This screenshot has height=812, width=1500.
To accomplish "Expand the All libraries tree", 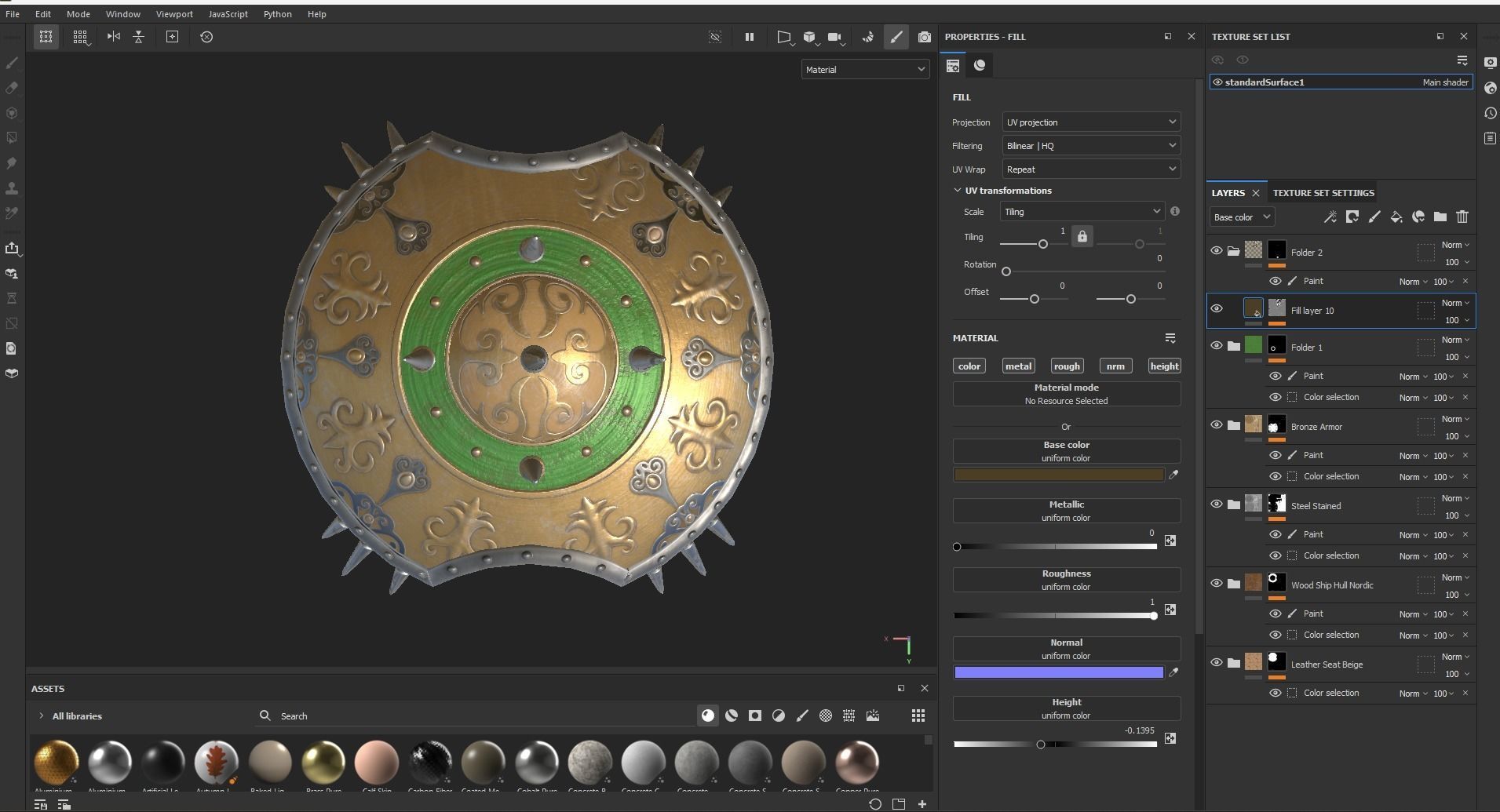I will 41,716.
